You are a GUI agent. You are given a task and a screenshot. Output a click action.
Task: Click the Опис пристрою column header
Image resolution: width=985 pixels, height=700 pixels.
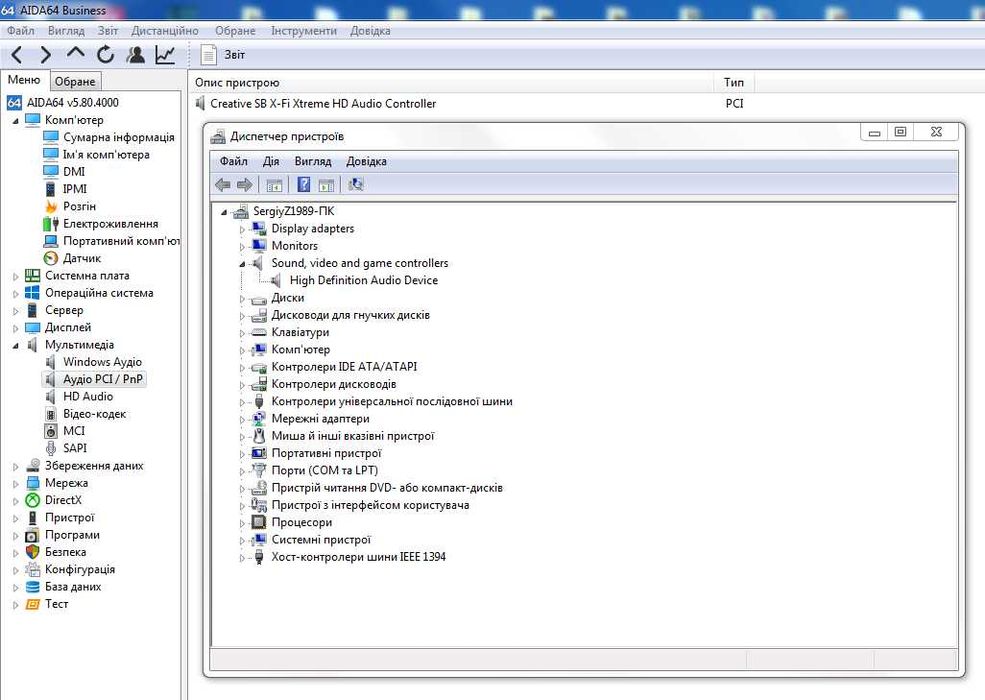pyautogui.click(x=451, y=82)
